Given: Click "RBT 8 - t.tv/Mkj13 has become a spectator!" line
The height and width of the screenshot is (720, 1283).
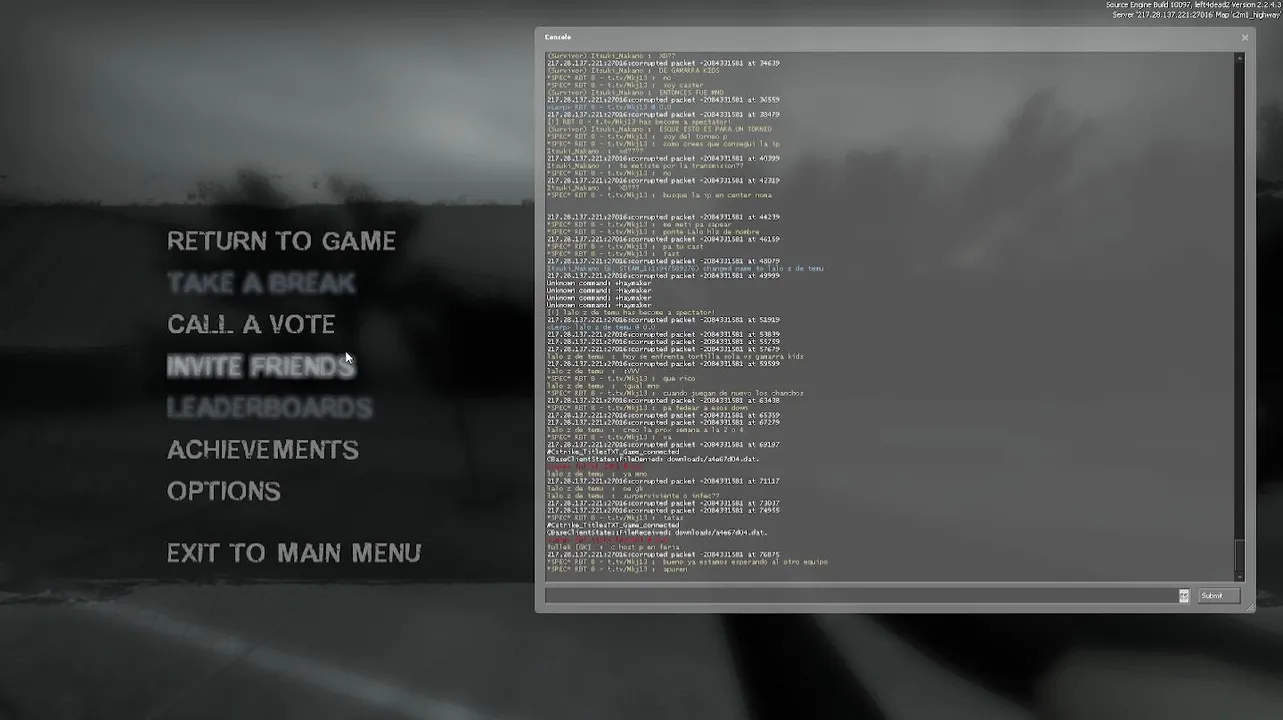Looking at the screenshot, I should [x=639, y=122].
